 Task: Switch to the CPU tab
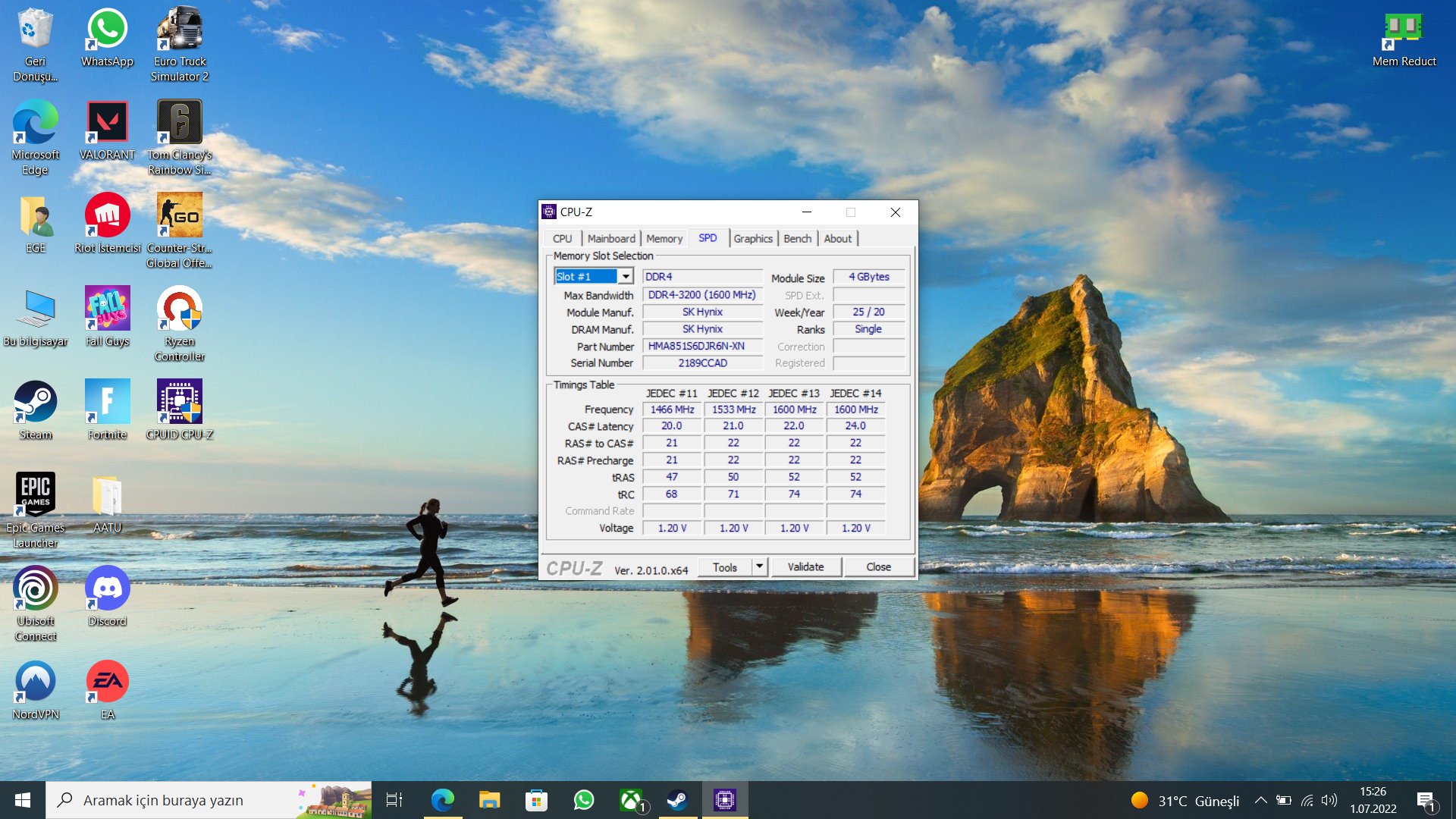(562, 238)
